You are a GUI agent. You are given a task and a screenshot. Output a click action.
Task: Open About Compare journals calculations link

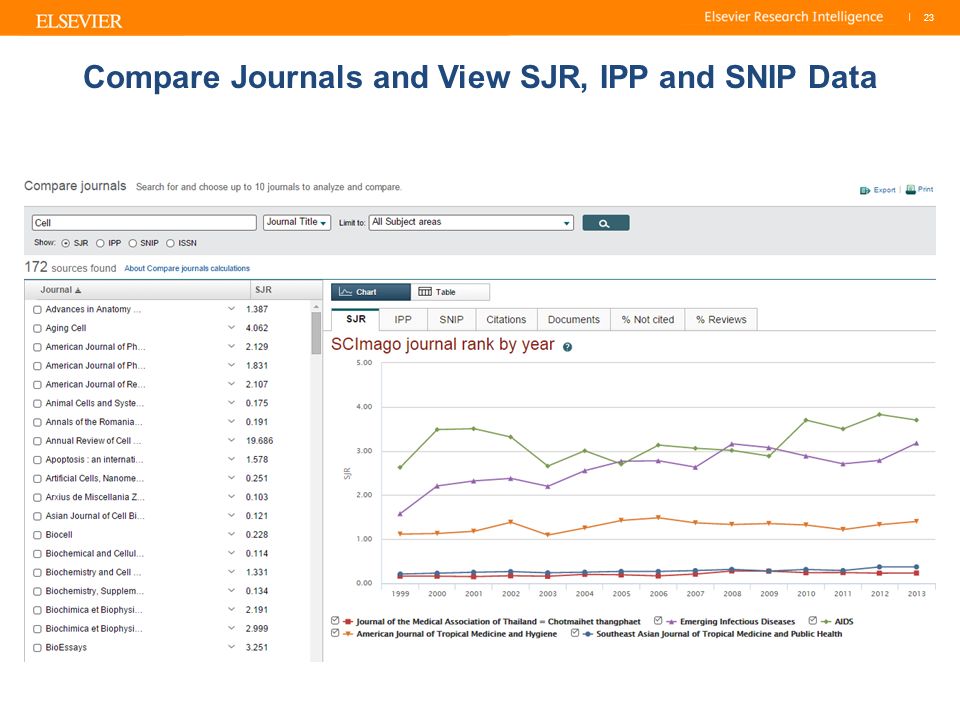click(187, 269)
